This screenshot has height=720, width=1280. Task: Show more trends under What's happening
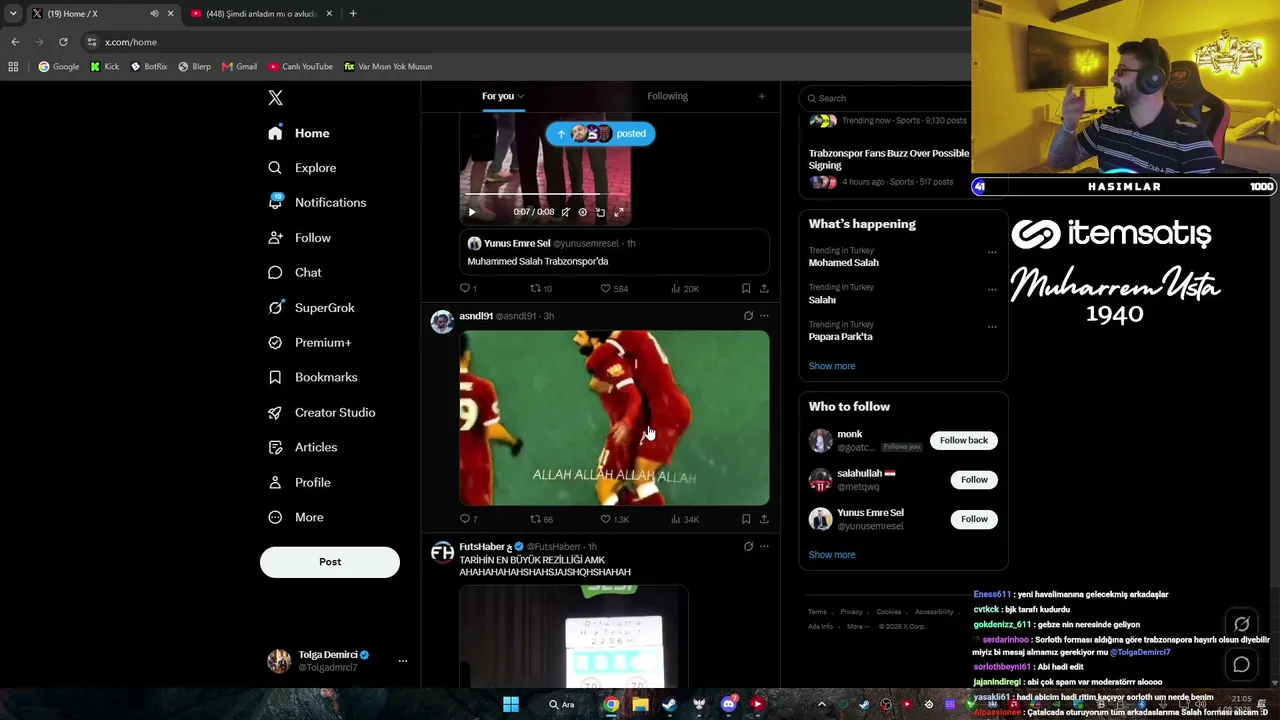tap(832, 366)
